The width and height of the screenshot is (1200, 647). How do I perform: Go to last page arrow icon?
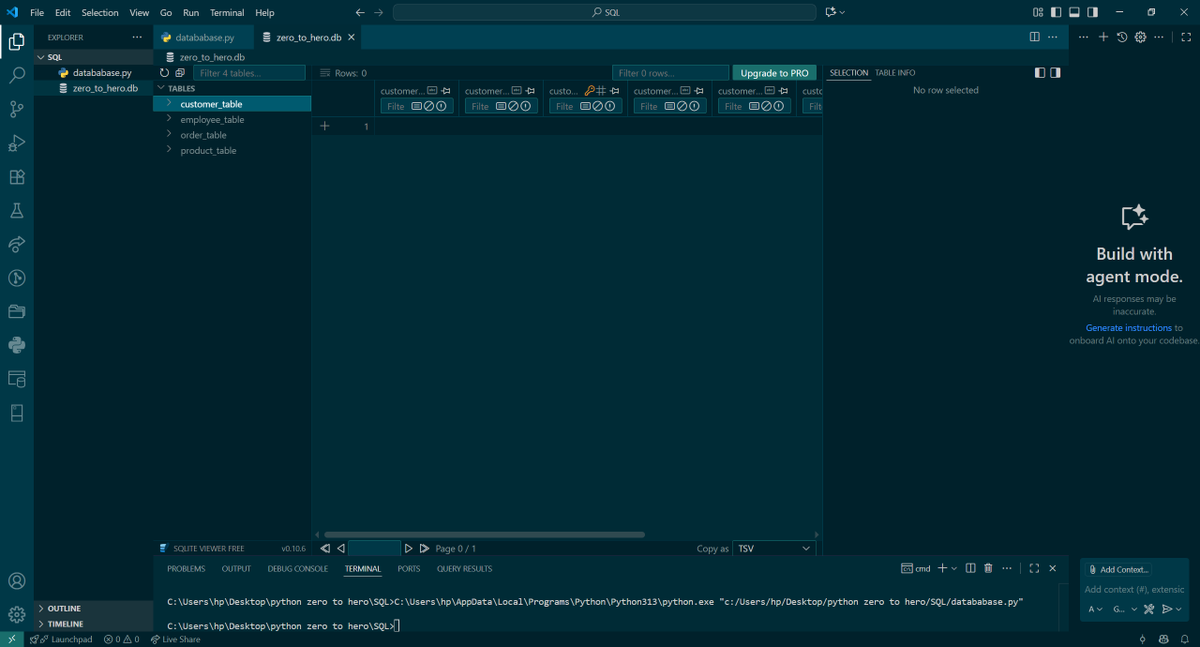pyautogui.click(x=424, y=548)
